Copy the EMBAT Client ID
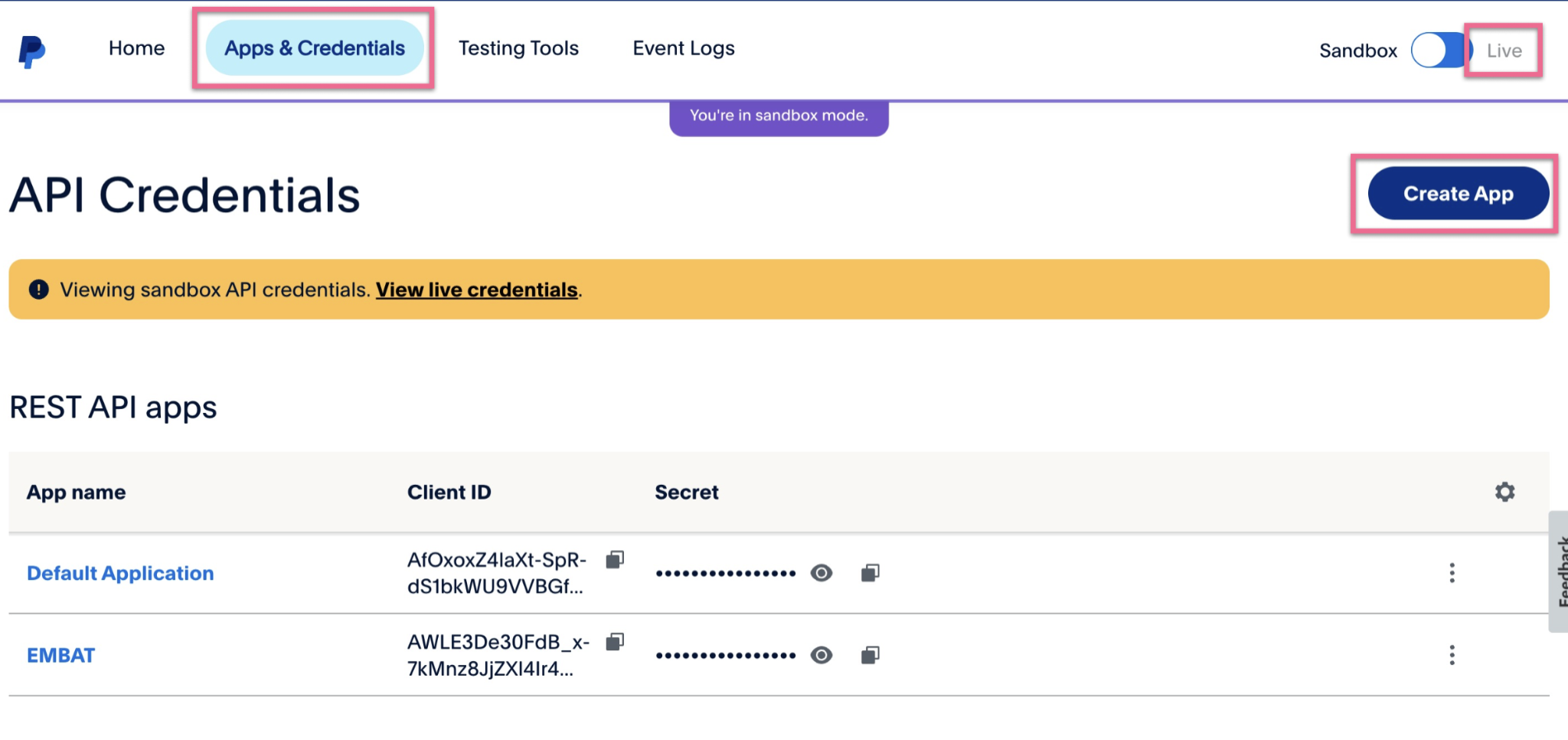The image size is (1568, 740). [615, 642]
